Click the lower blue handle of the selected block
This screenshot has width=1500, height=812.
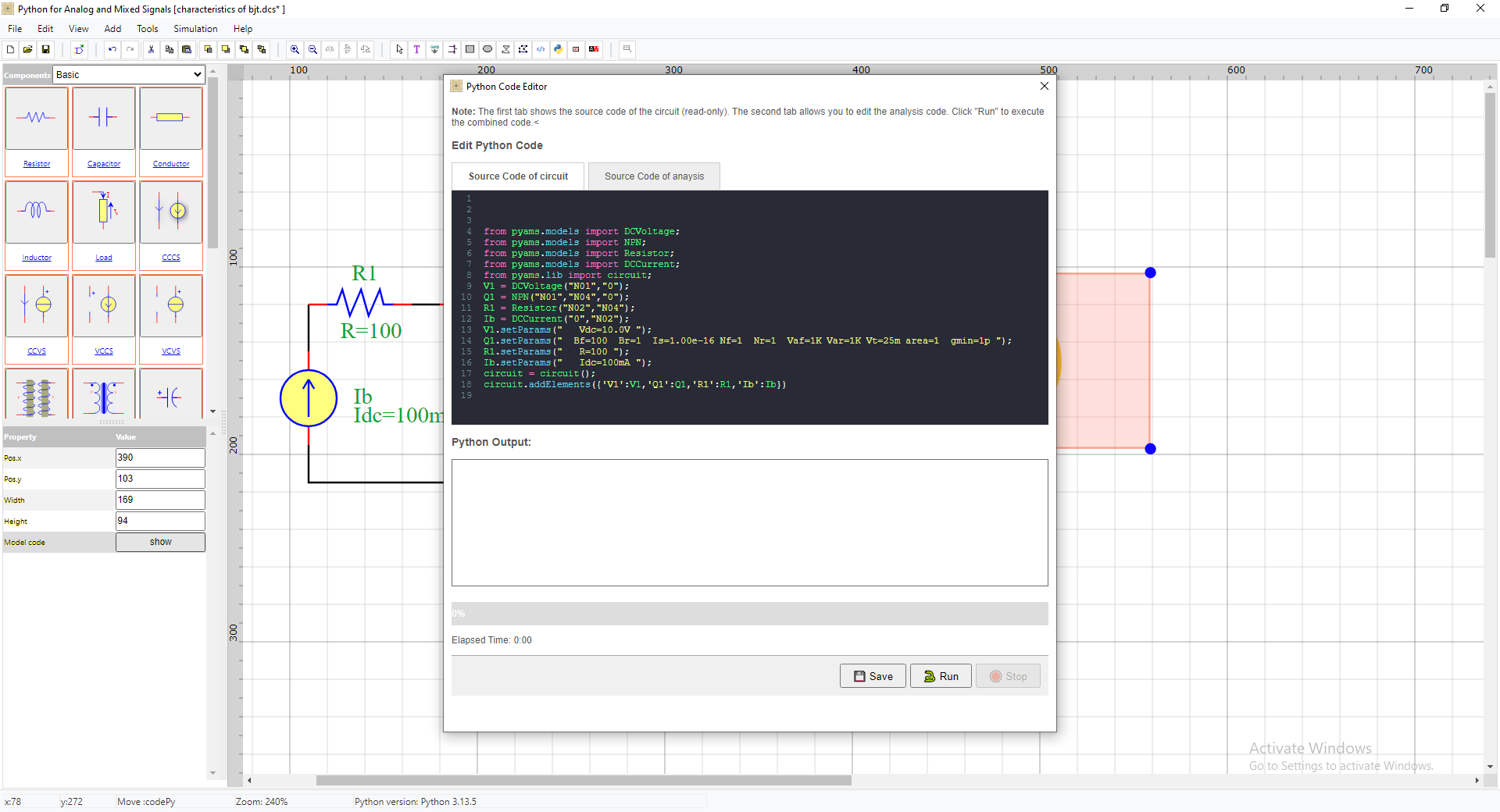coord(1150,449)
